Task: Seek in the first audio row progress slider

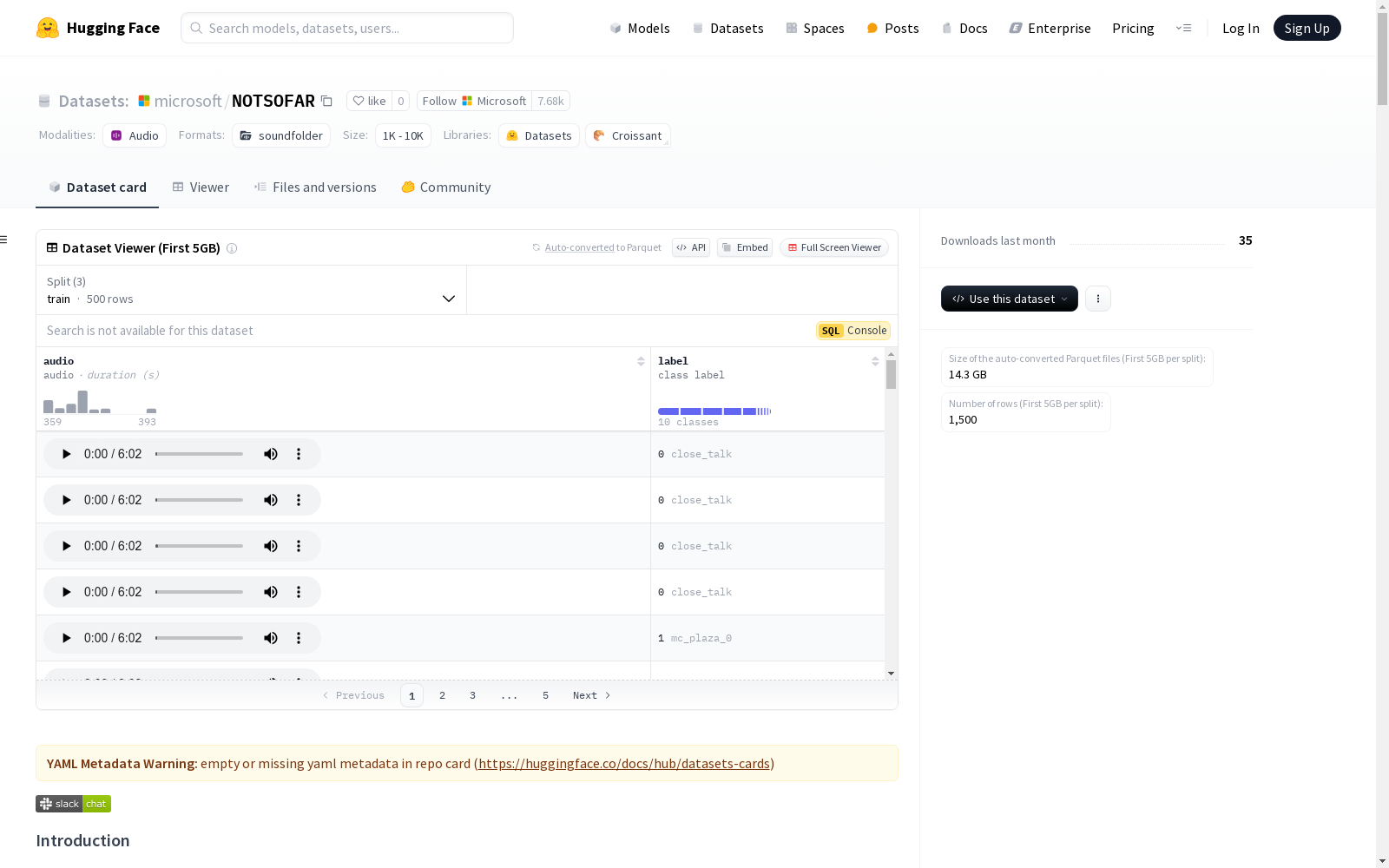Action: click(x=200, y=454)
